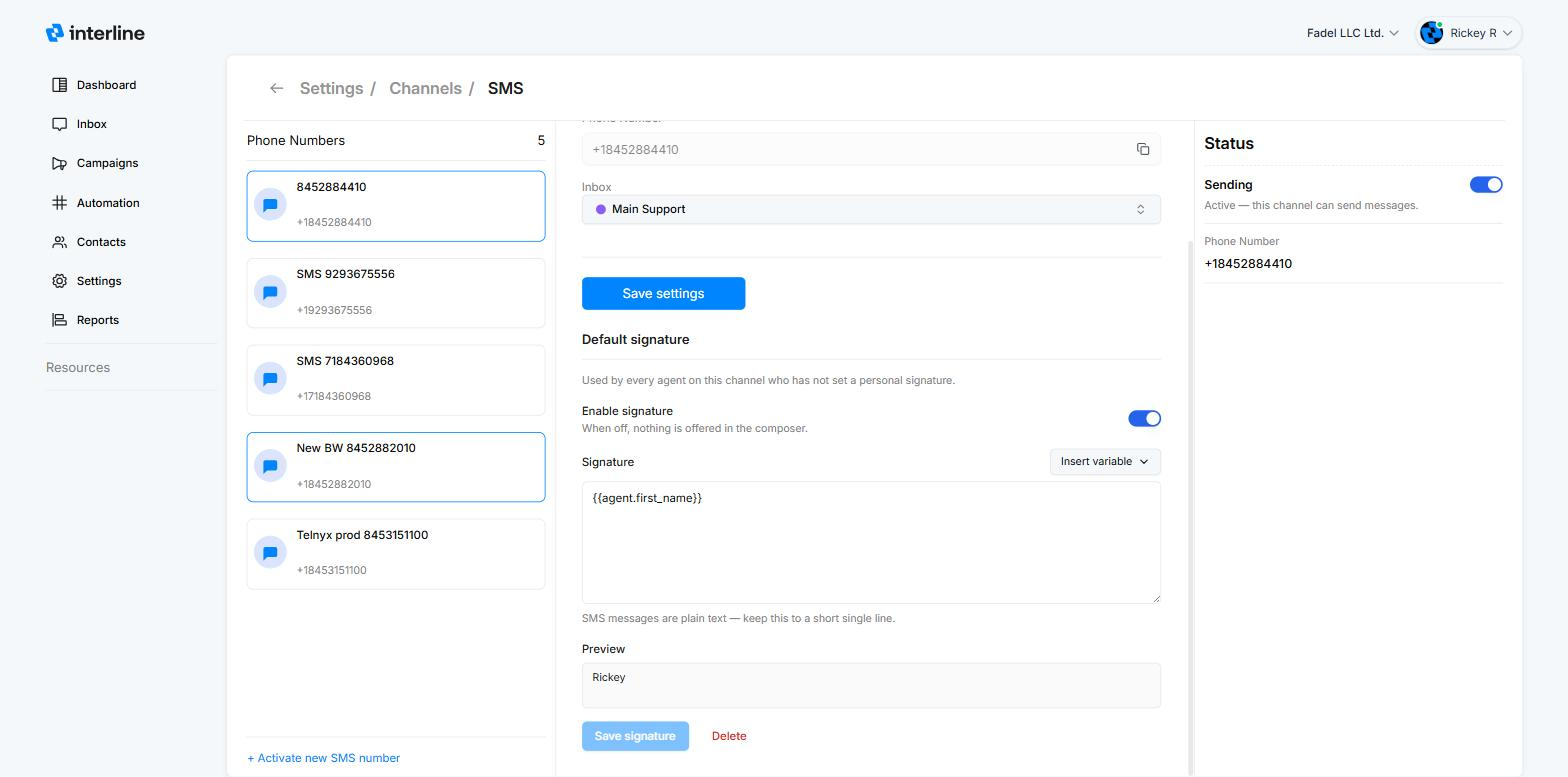The height and width of the screenshot is (777, 1568).
Task: Select SMS 9293675556 phone number
Action: click(x=396, y=293)
